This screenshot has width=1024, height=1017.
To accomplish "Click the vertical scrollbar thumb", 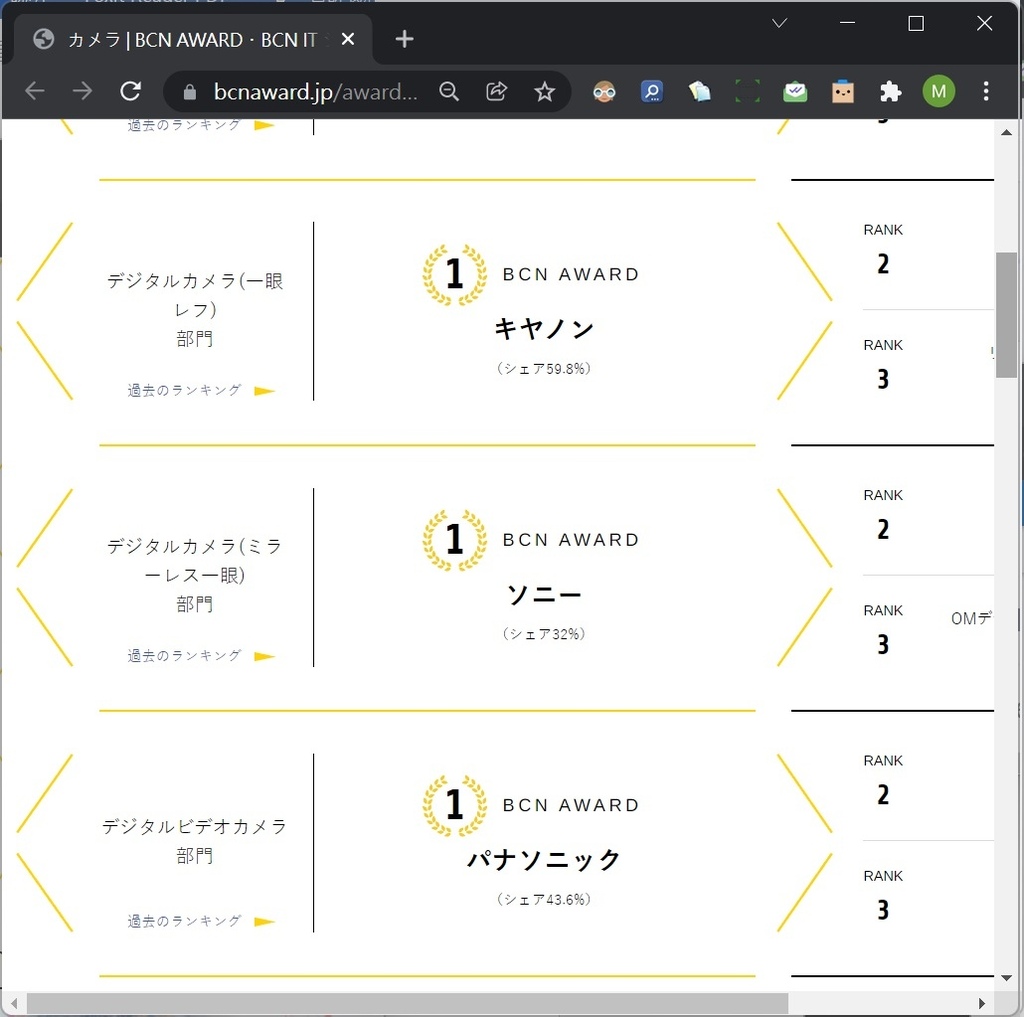I will [1006, 315].
